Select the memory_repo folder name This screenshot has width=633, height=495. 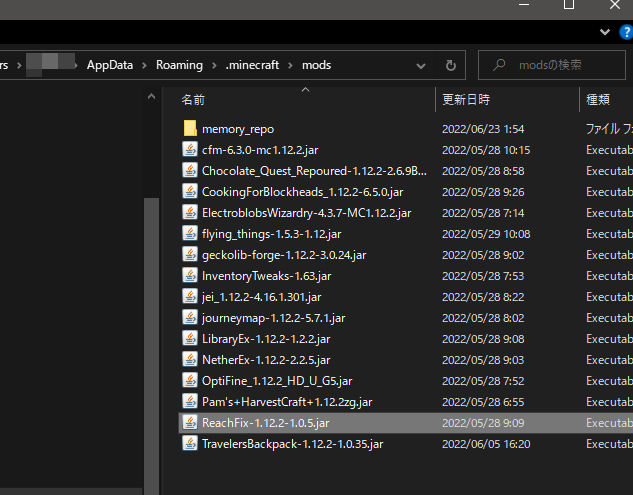coord(238,129)
